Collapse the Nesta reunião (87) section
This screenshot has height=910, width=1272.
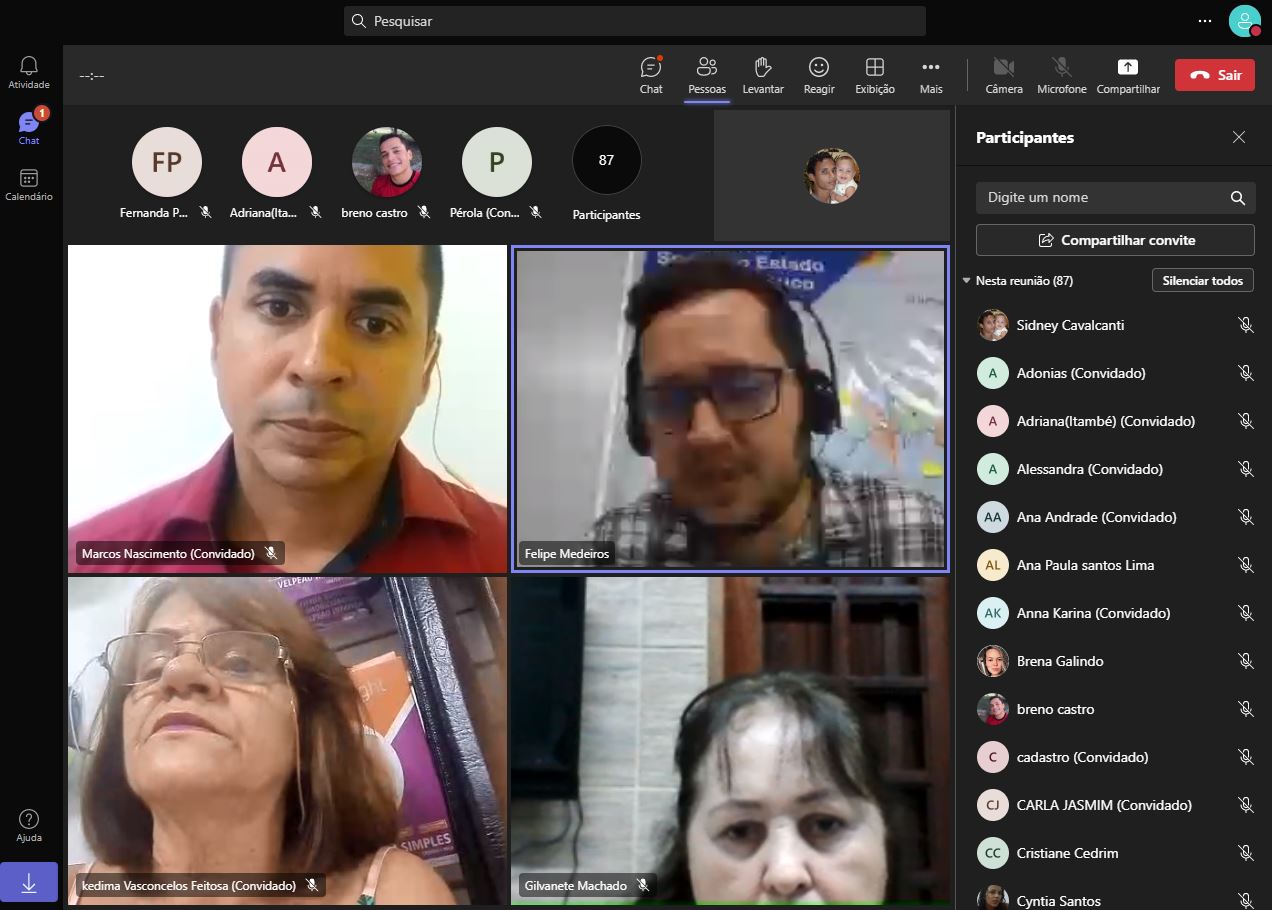[966, 281]
